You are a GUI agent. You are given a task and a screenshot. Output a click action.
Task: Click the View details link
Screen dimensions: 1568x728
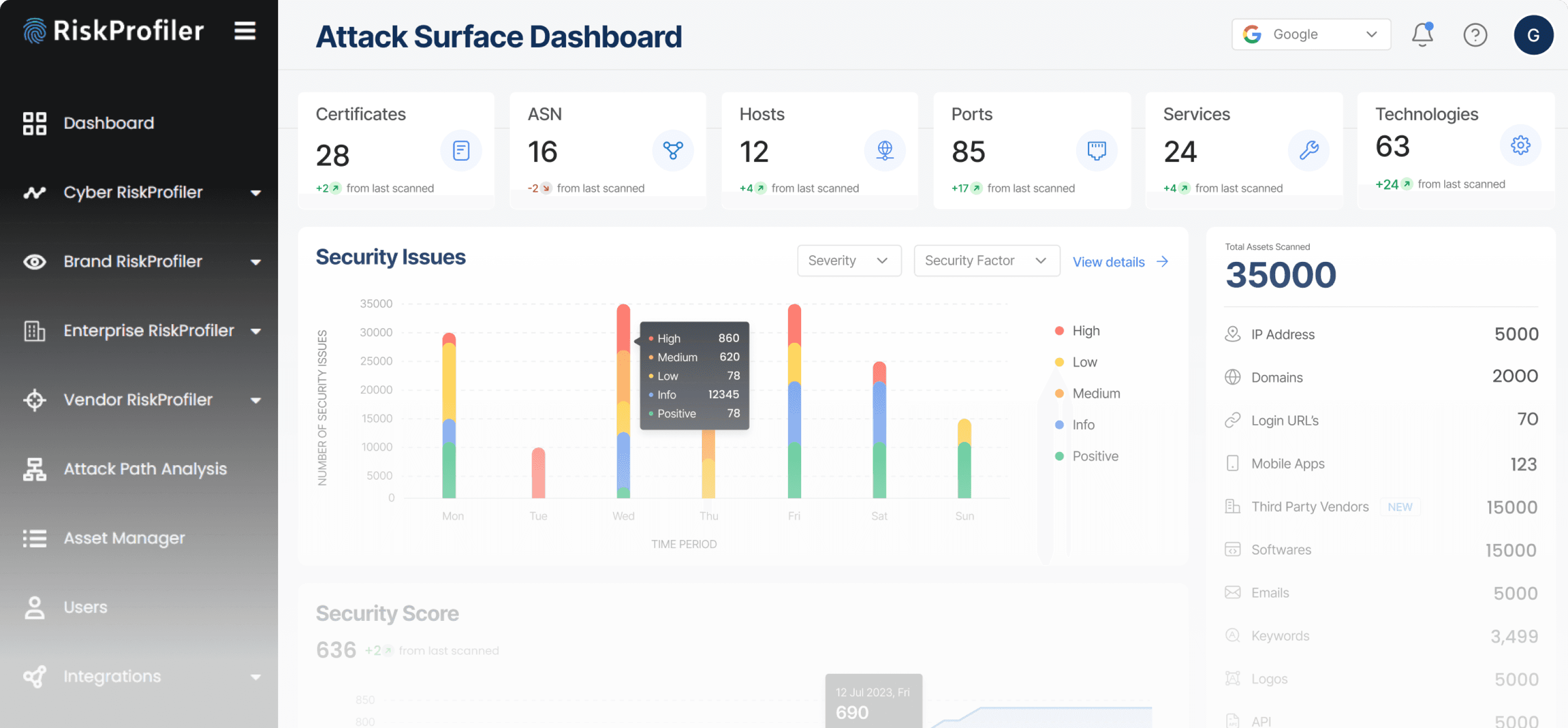point(1120,262)
